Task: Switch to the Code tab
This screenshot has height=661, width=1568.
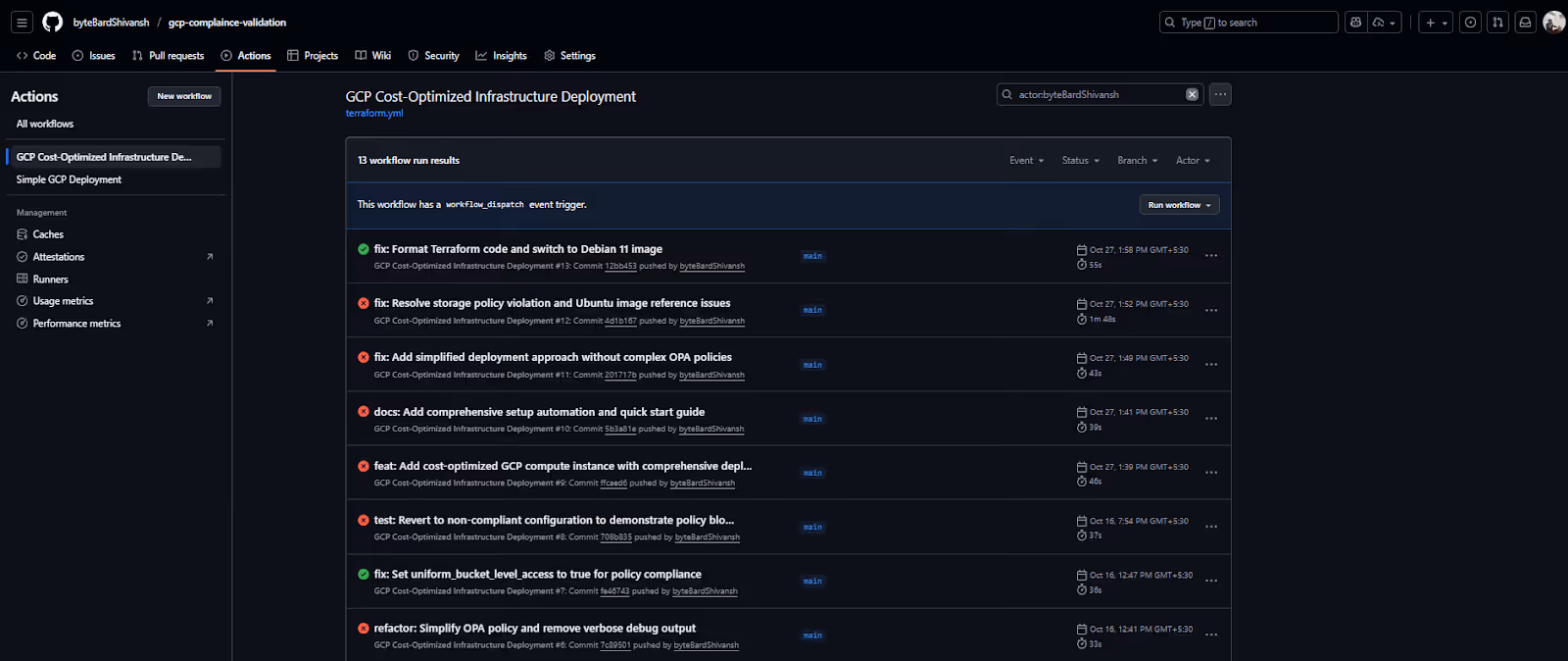Action: pos(36,56)
